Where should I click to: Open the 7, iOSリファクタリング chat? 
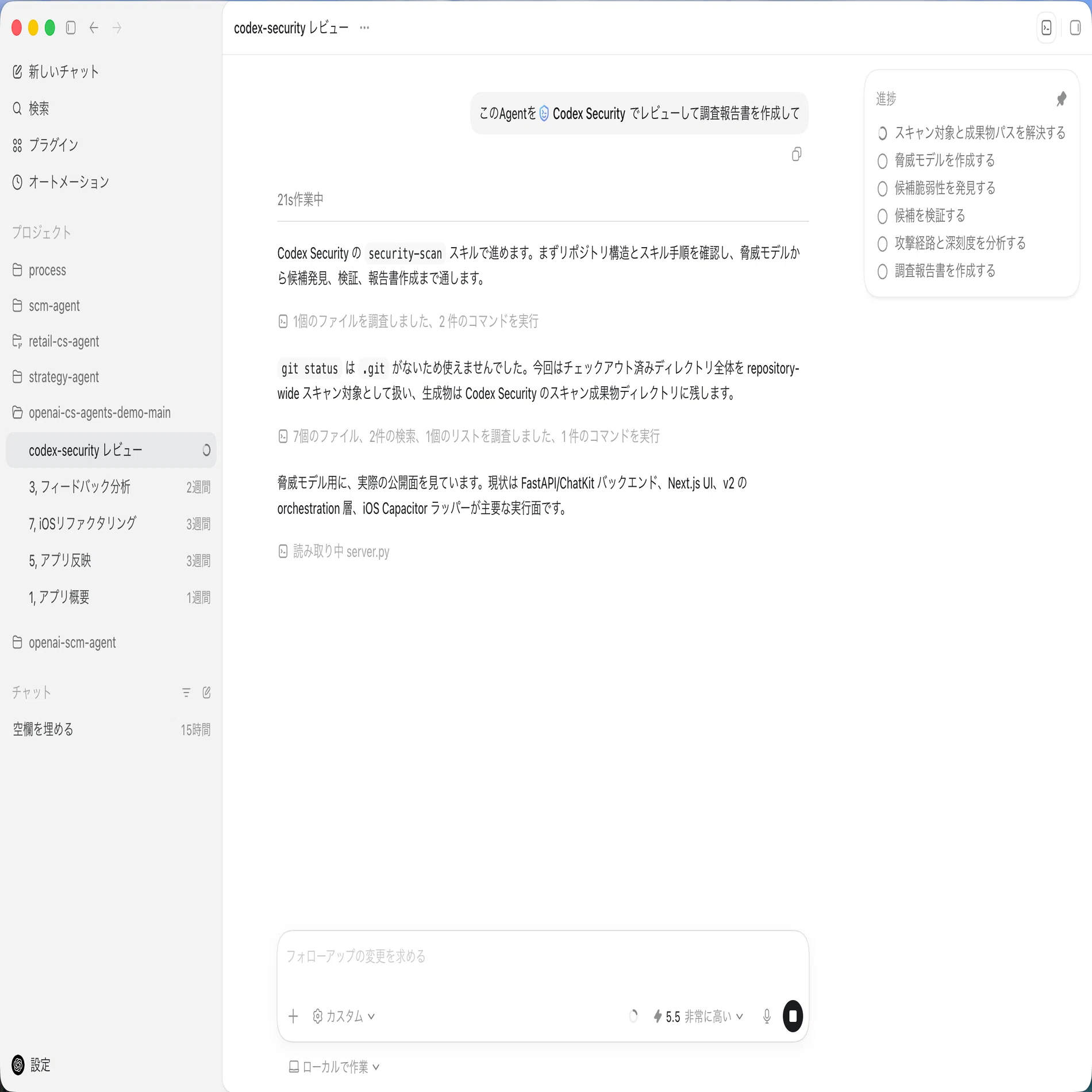[x=111, y=524]
